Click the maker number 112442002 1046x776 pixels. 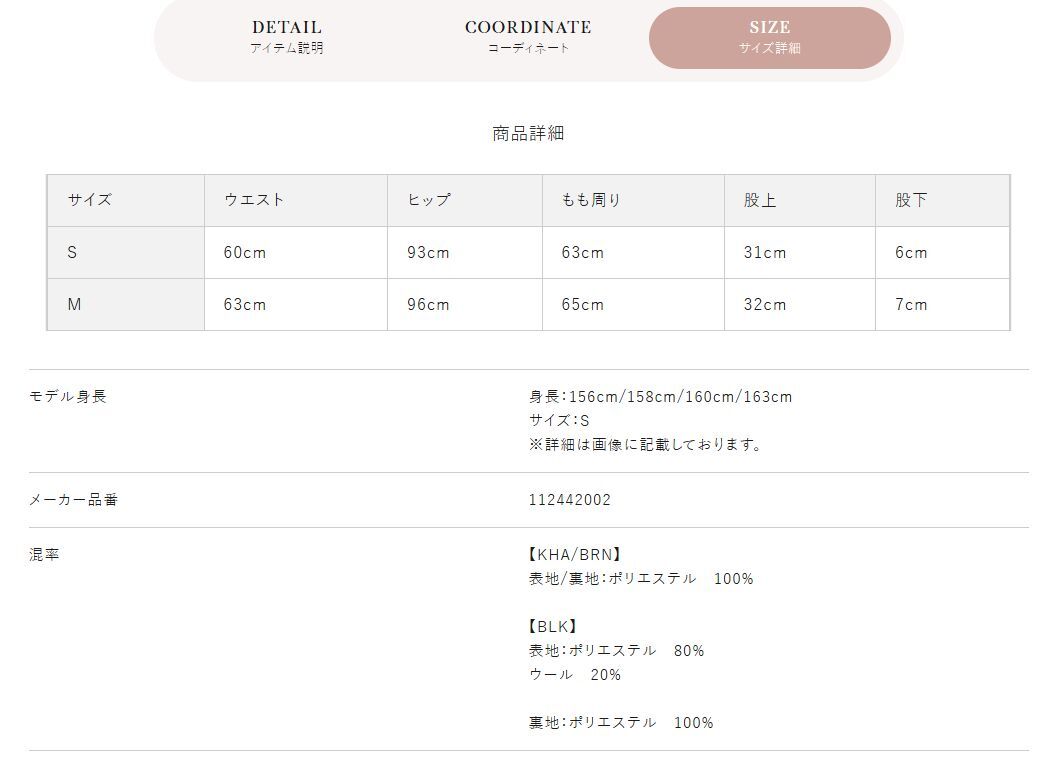point(570,500)
